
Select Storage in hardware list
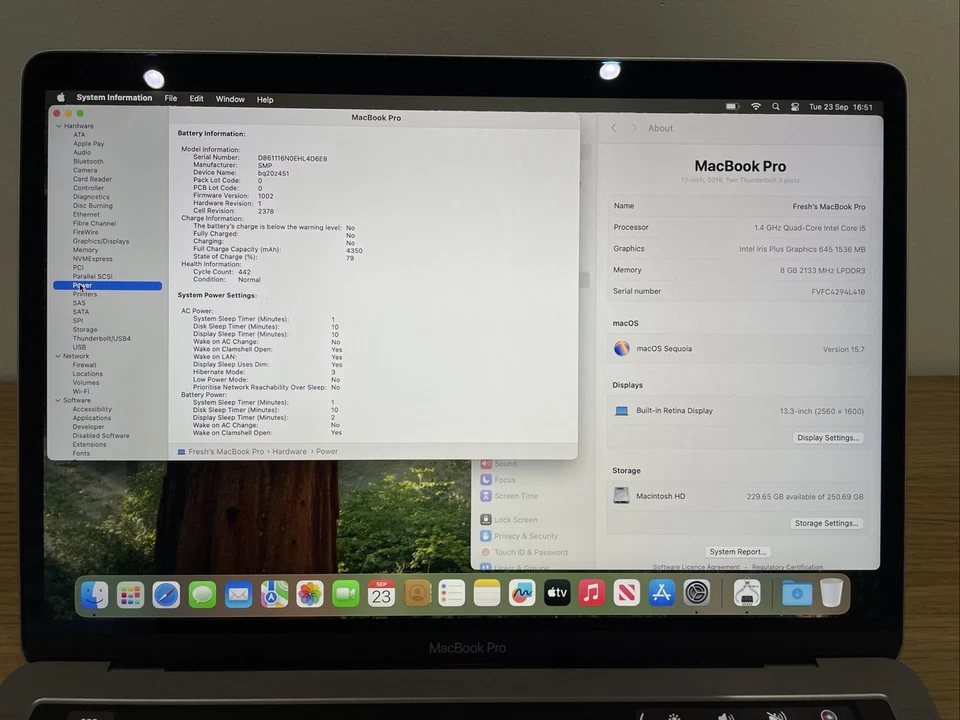click(85, 329)
